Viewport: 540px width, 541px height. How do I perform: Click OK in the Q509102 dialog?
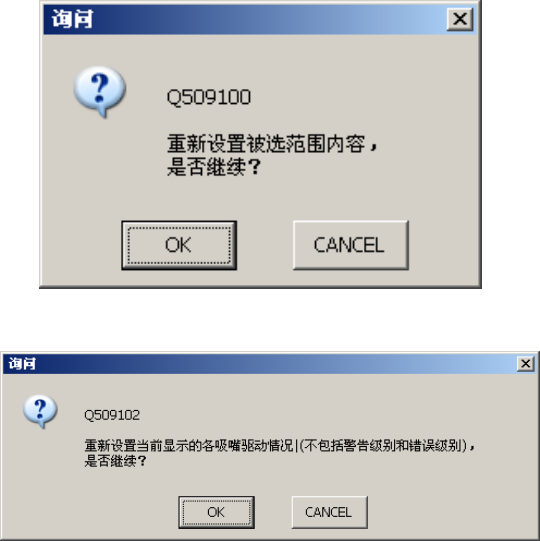point(216,512)
